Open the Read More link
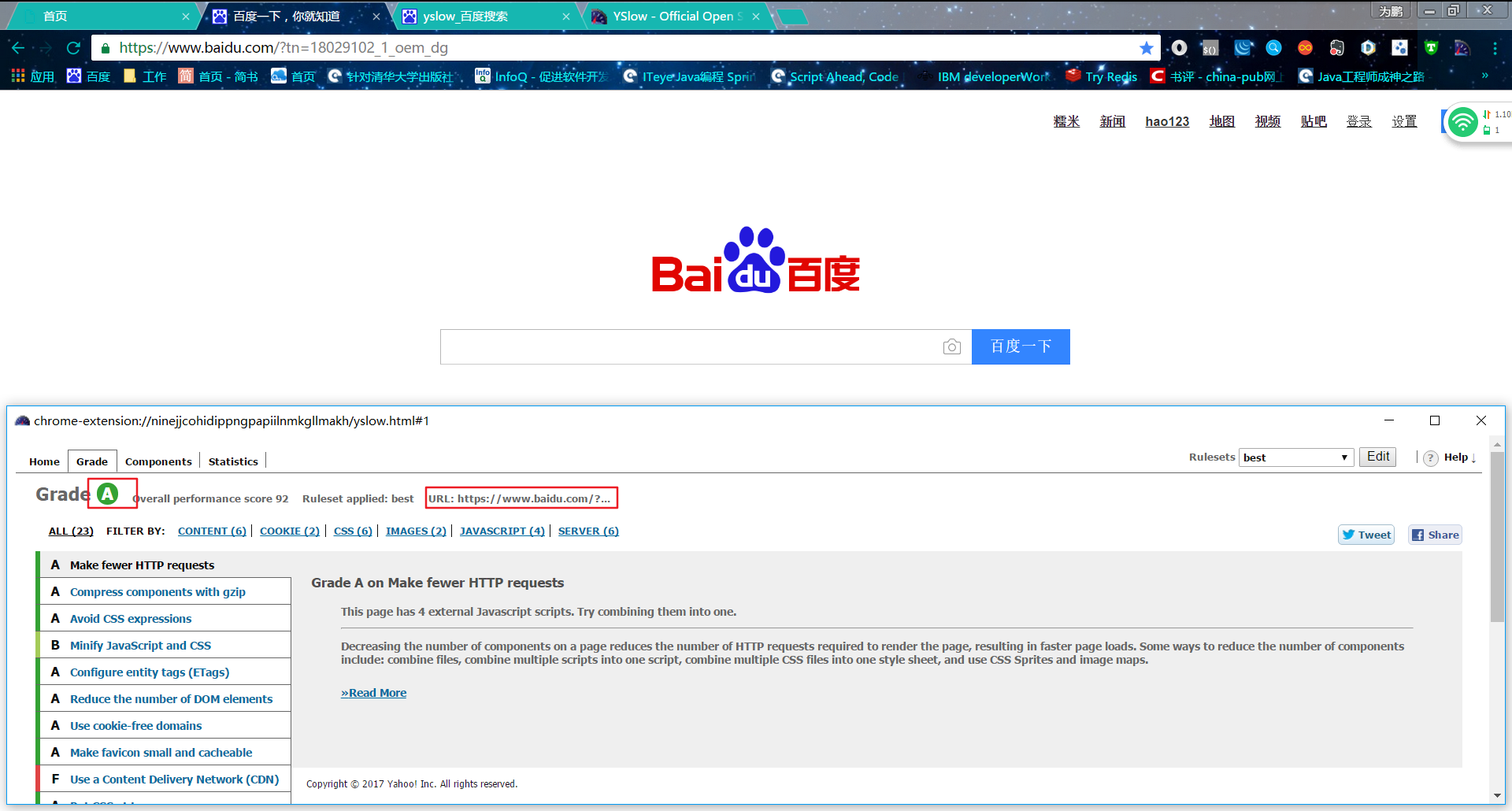This screenshot has height=811, width=1512. pos(373,693)
